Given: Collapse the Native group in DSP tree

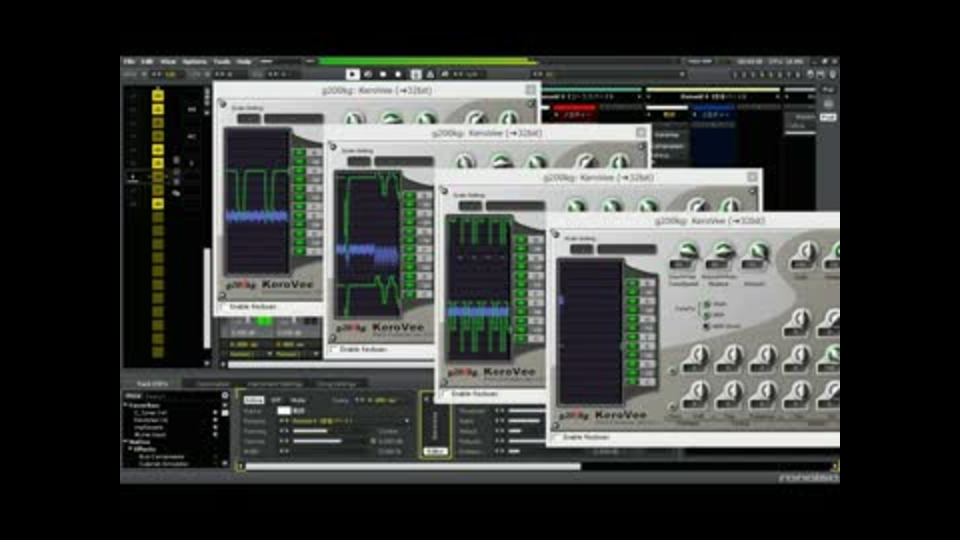Looking at the screenshot, I should coord(126,441).
